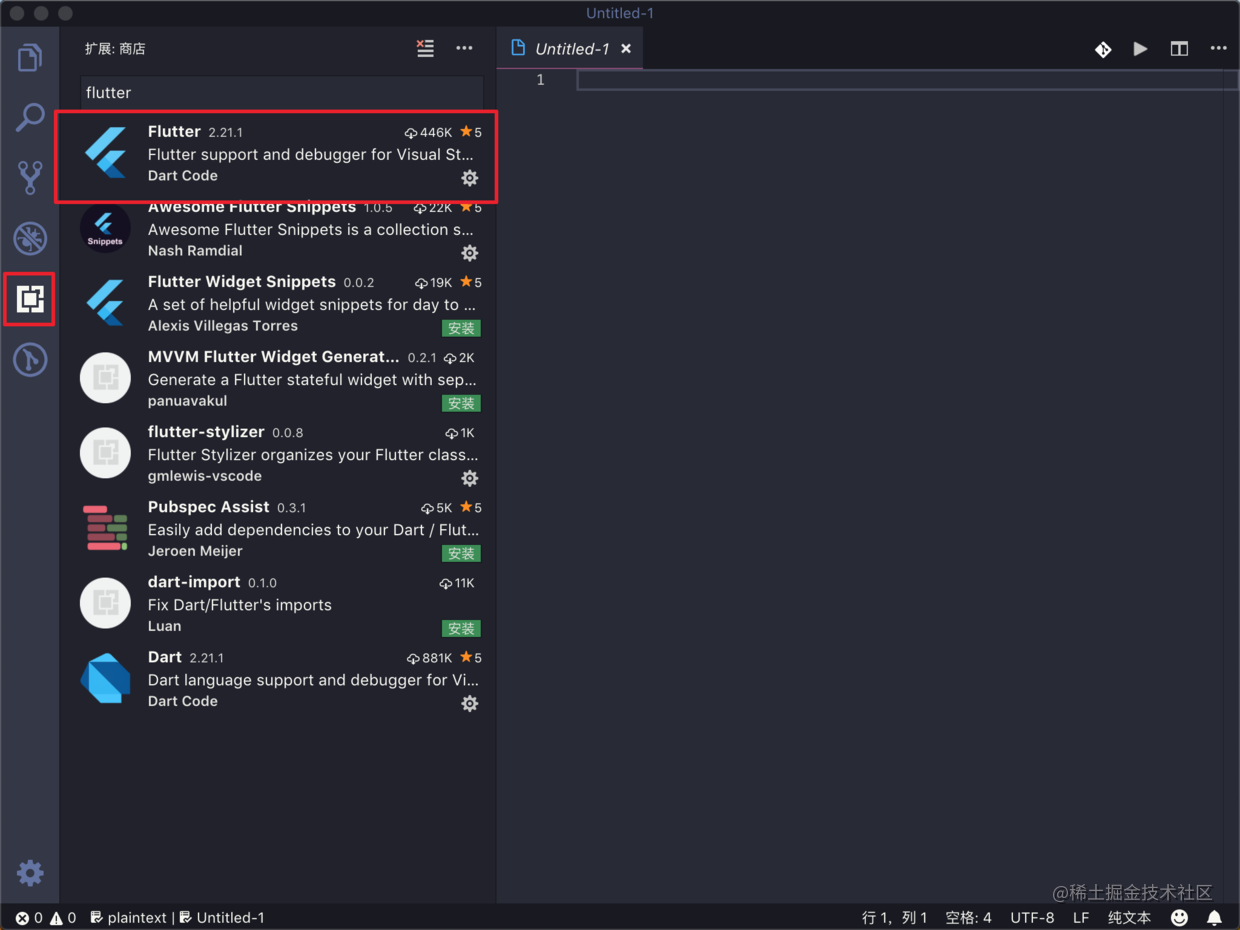Screen dimensions: 1240x930
Task: Click publisher name Nash Ramdial
Action: (x=195, y=250)
